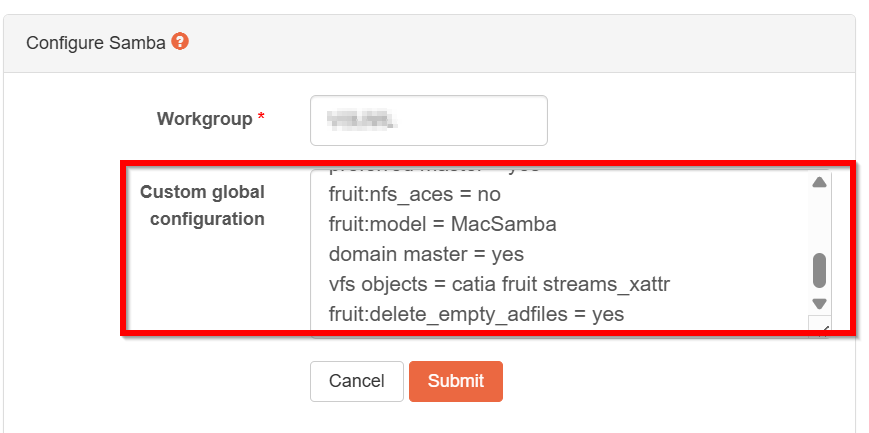Click the help icon beside Configure Samba
The image size is (869, 433).
pos(180,42)
